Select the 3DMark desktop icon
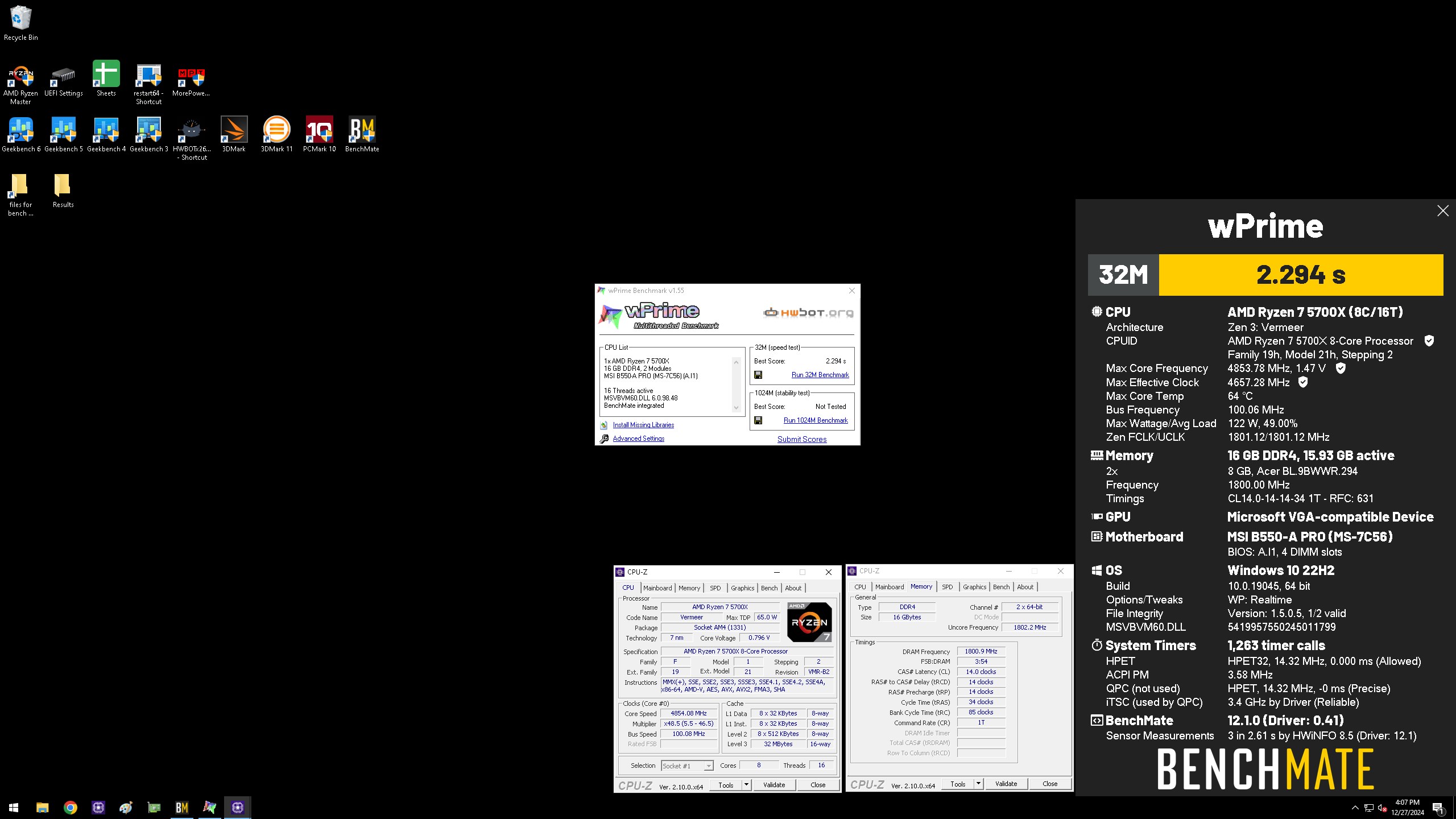 [234, 134]
